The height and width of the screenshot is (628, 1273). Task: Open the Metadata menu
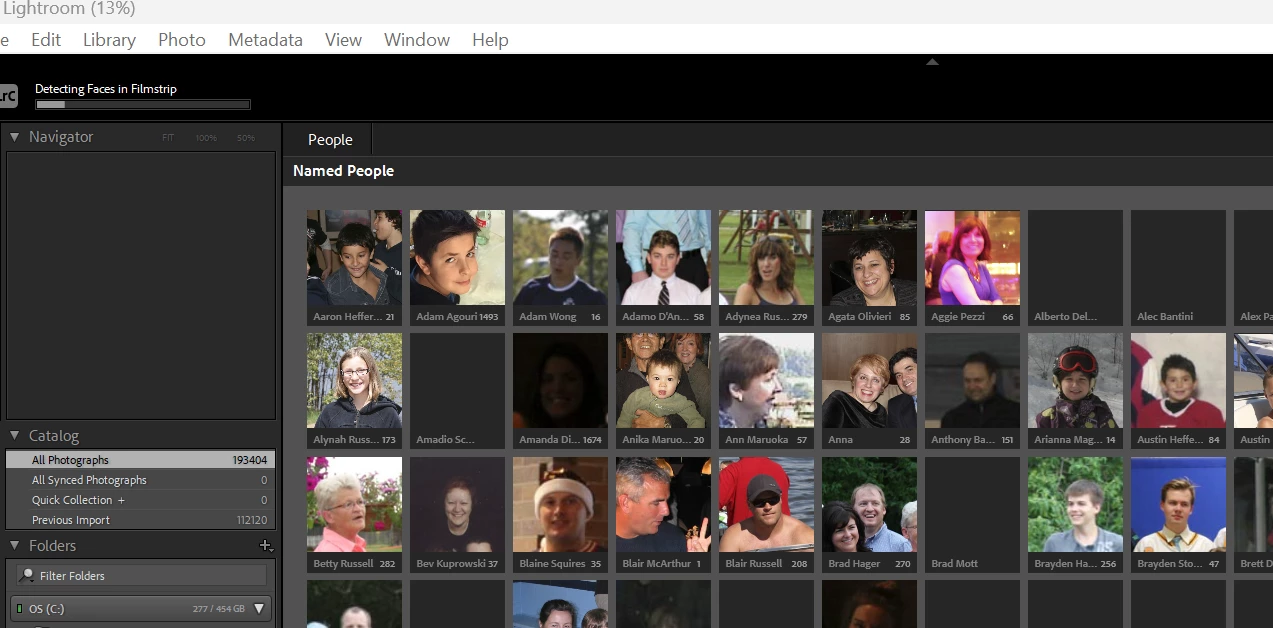[x=265, y=40]
